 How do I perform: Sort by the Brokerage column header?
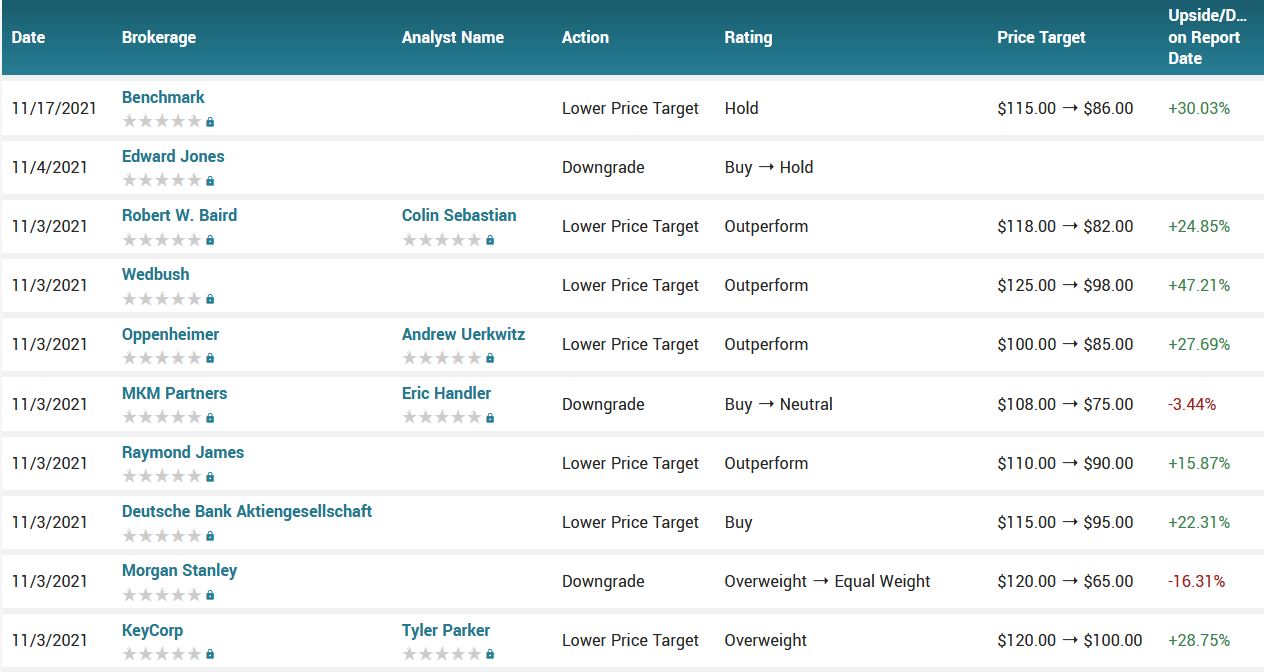click(159, 37)
